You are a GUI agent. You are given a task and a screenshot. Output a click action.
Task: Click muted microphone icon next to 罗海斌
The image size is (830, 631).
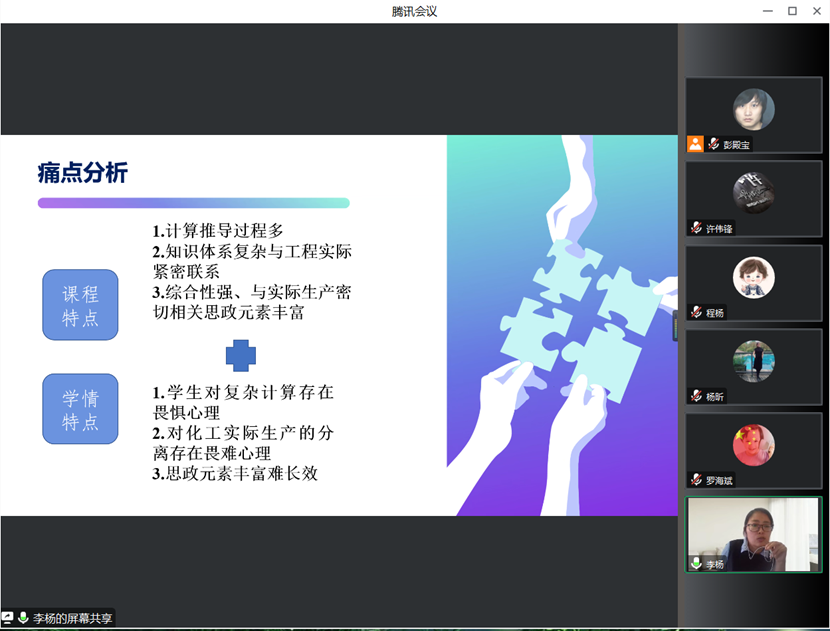[x=697, y=480]
